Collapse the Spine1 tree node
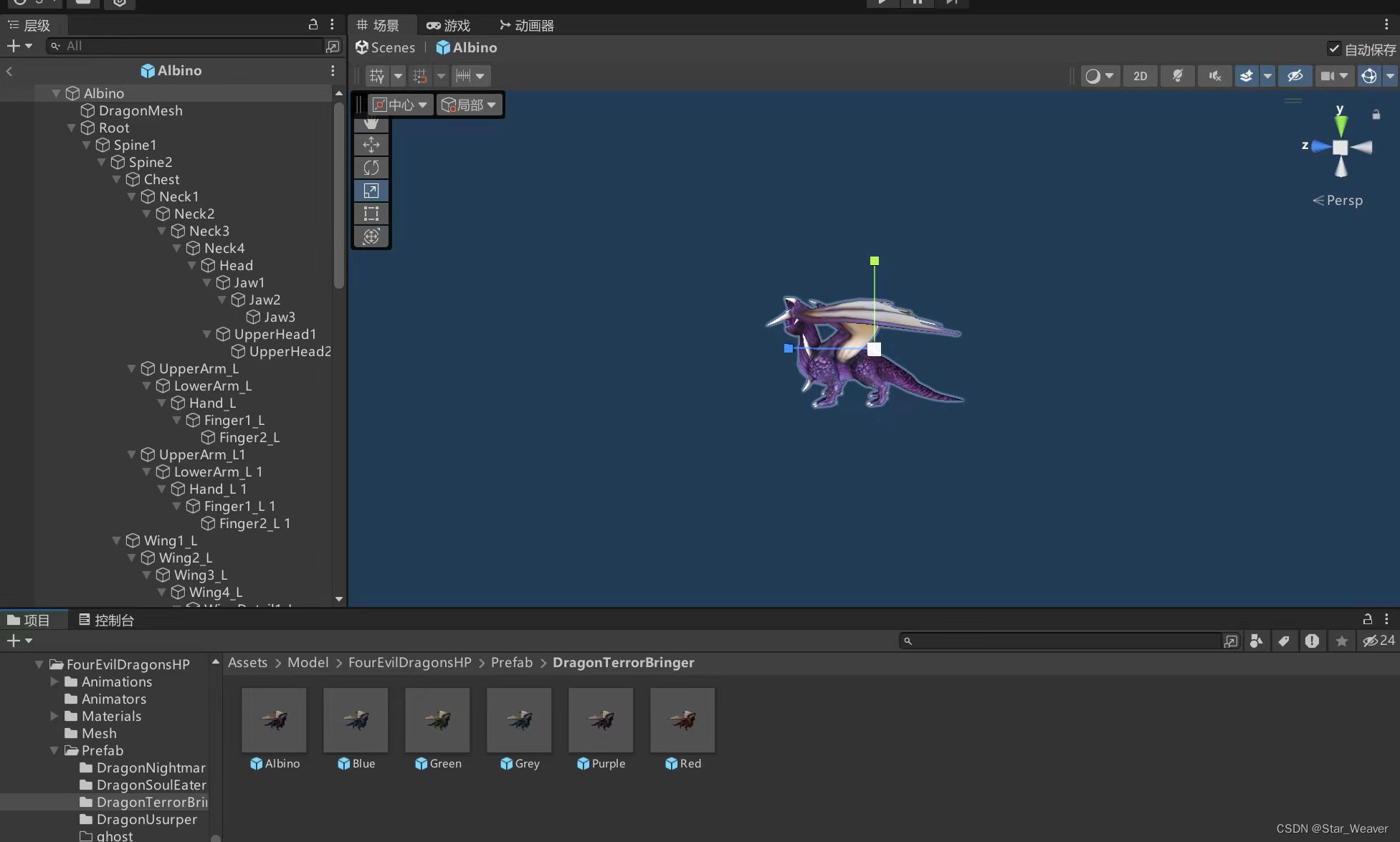The image size is (1400, 842). [87, 145]
